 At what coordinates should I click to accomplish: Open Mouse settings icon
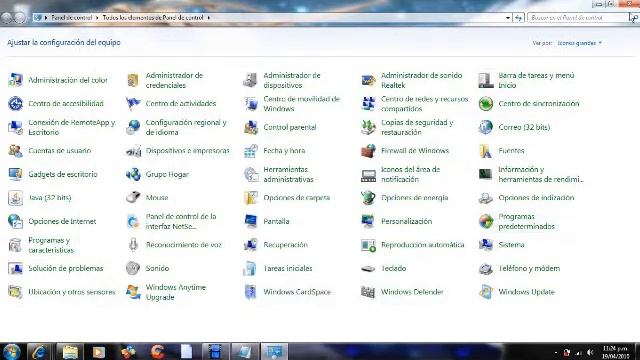point(133,198)
